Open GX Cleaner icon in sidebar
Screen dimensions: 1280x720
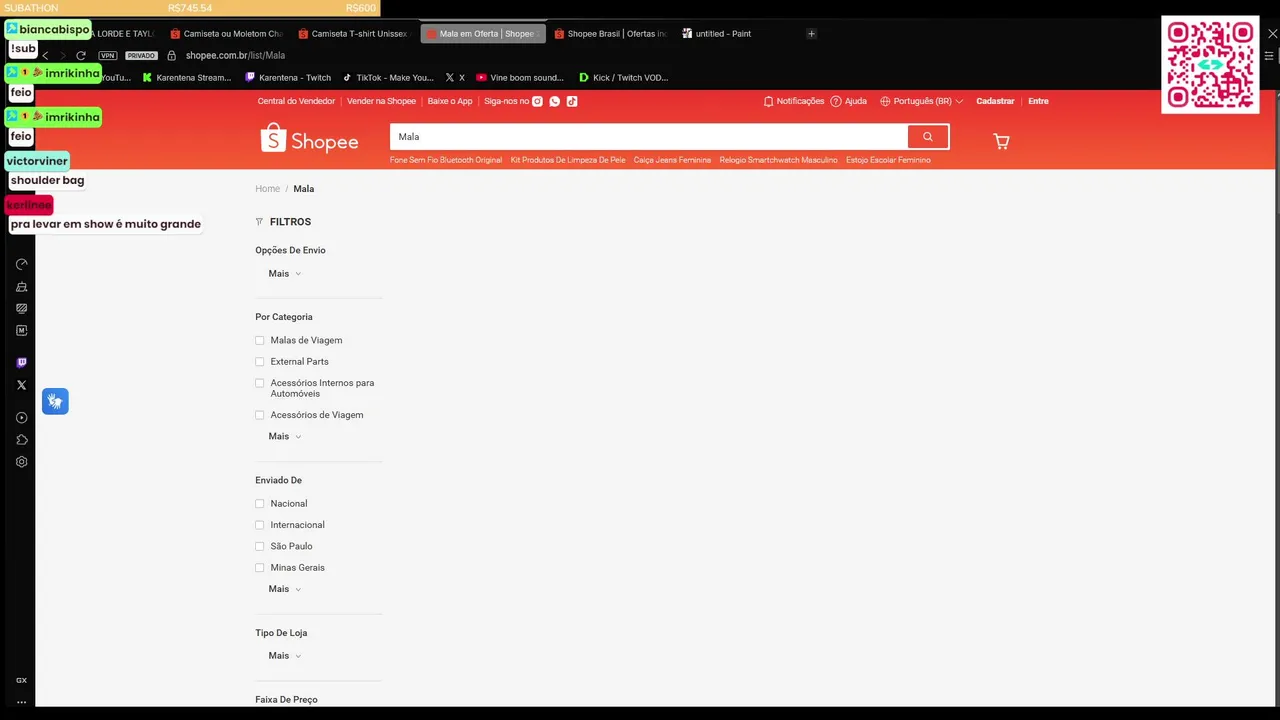tap(21, 287)
